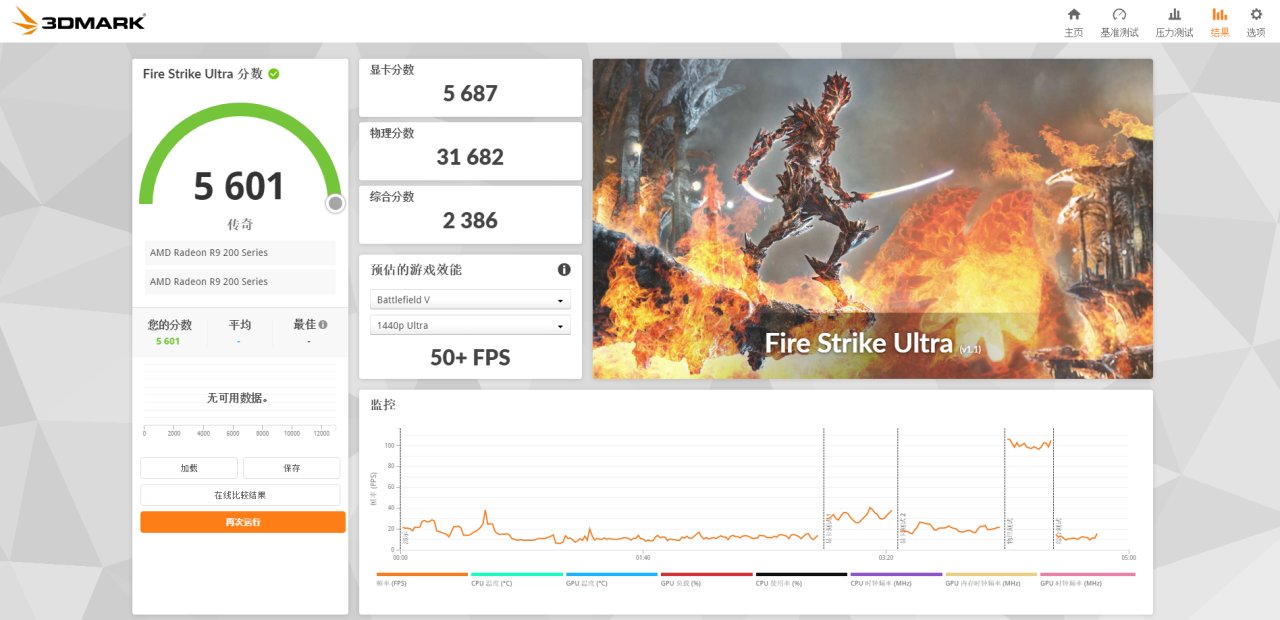This screenshot has width=1280, height=620.
Task: Click the 加载 load button
Action: click(189, 468)
